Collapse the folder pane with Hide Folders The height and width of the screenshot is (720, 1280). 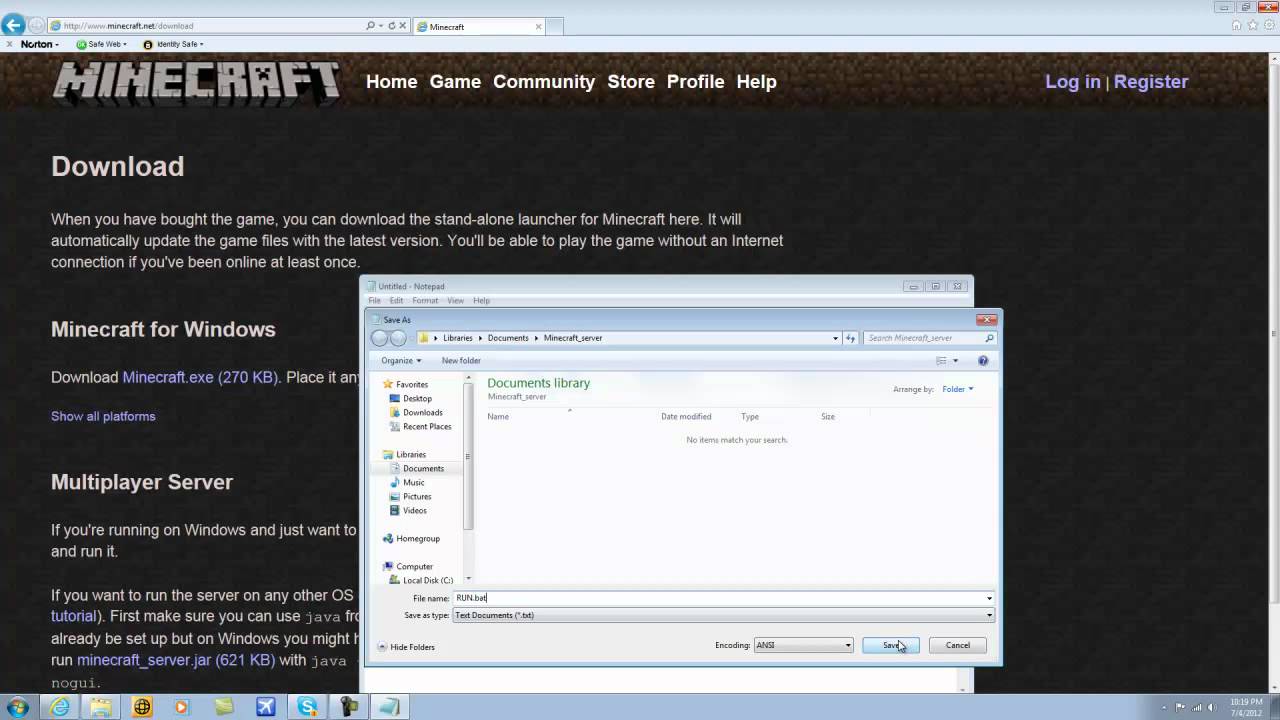(x=406, y=647)
